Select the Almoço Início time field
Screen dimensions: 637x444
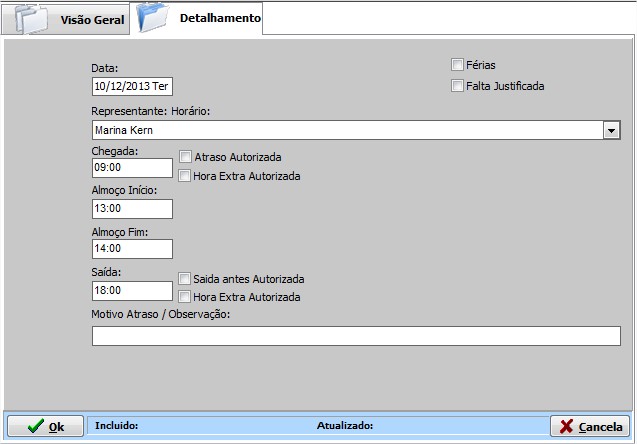(132, 209)
